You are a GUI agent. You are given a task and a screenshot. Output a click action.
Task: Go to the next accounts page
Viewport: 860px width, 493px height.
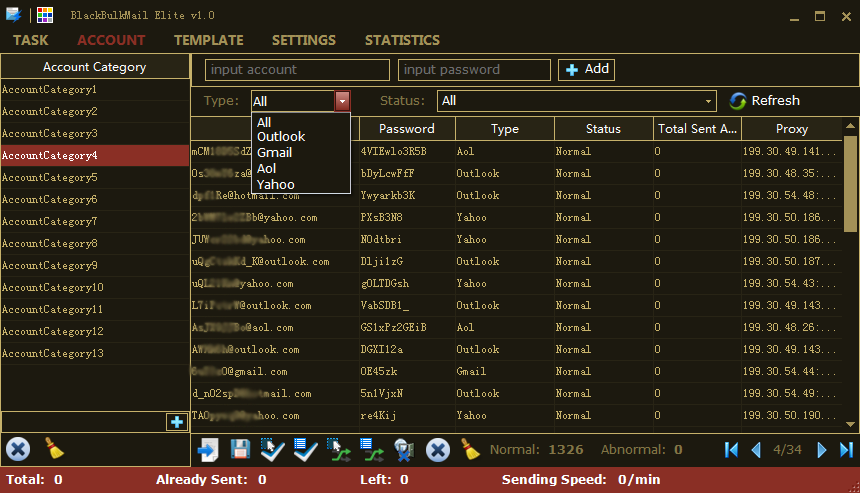(822, 450)
